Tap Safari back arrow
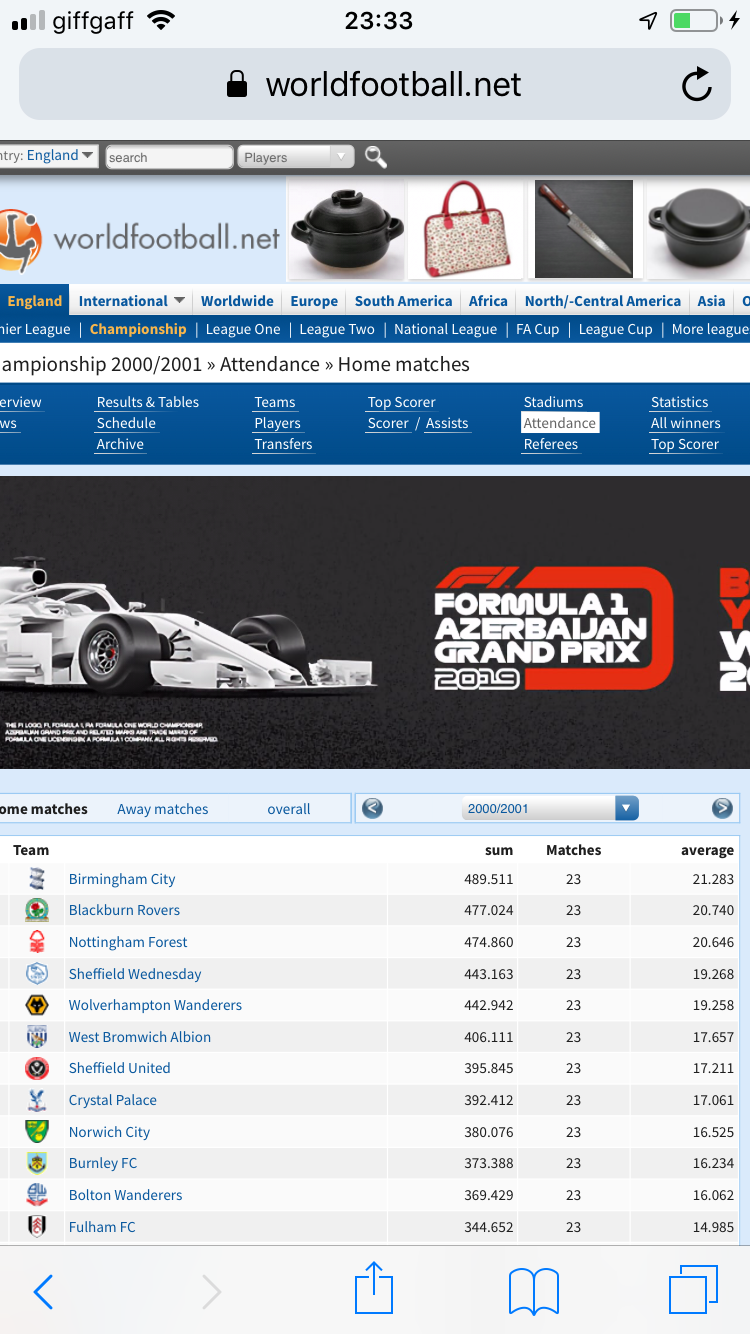Screen dimensions: 750x1334 click(43, 1292)
